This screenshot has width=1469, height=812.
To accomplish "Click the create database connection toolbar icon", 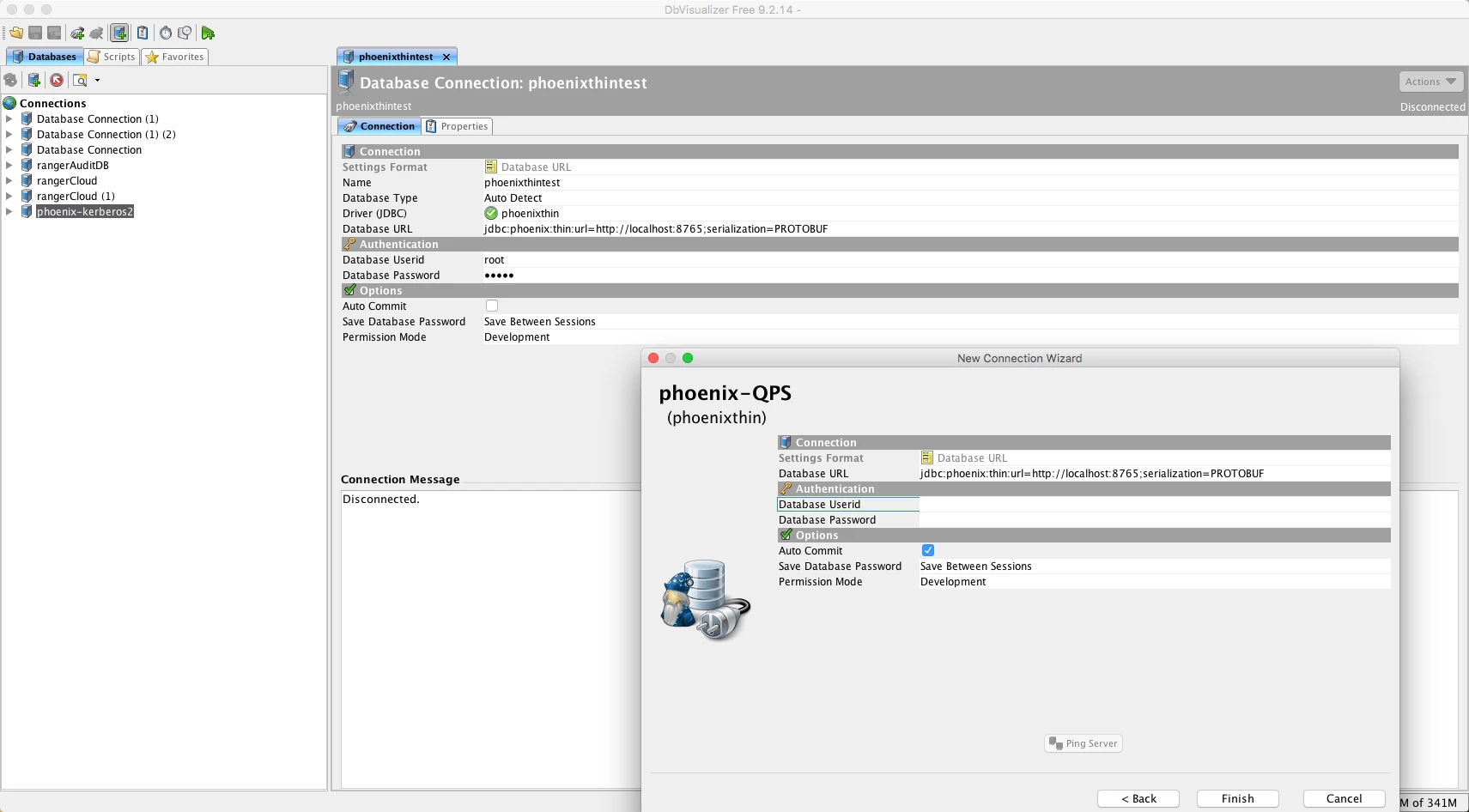I will 119,33.
